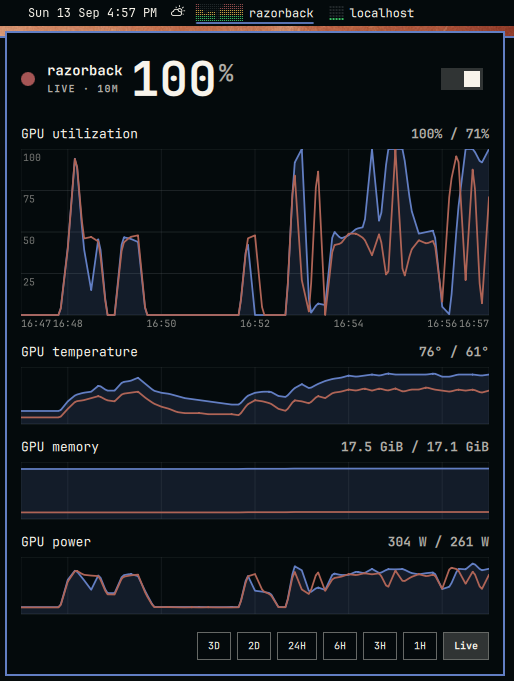The height and width of the screenshot is (681, 514).
Task: Select the 6H time range
Action: coord(340,646)
